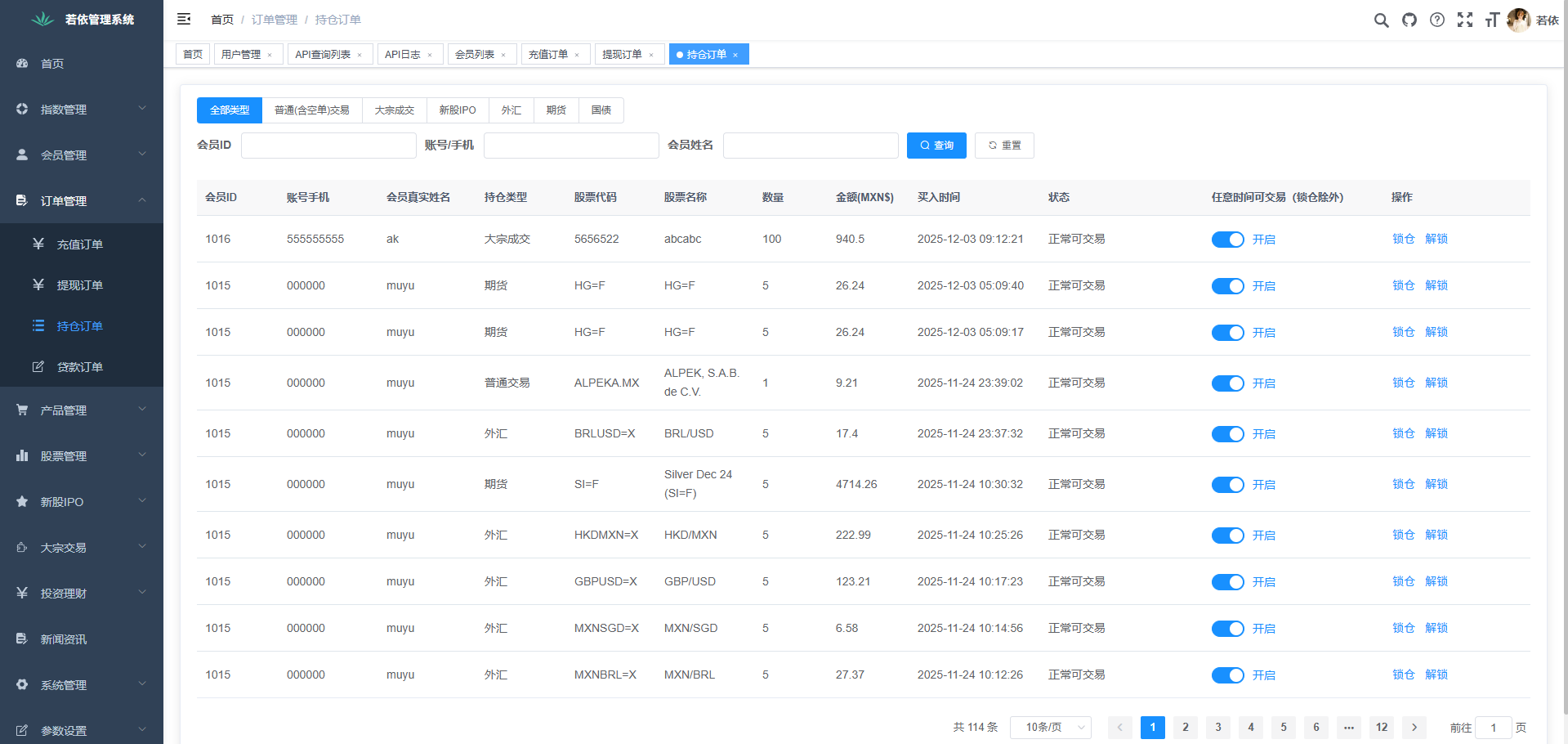Image resolution: width=1568 pixels, height=744 pixels.
Task: Toggle fullscreen mode icon
Action: pos(1464,20)
